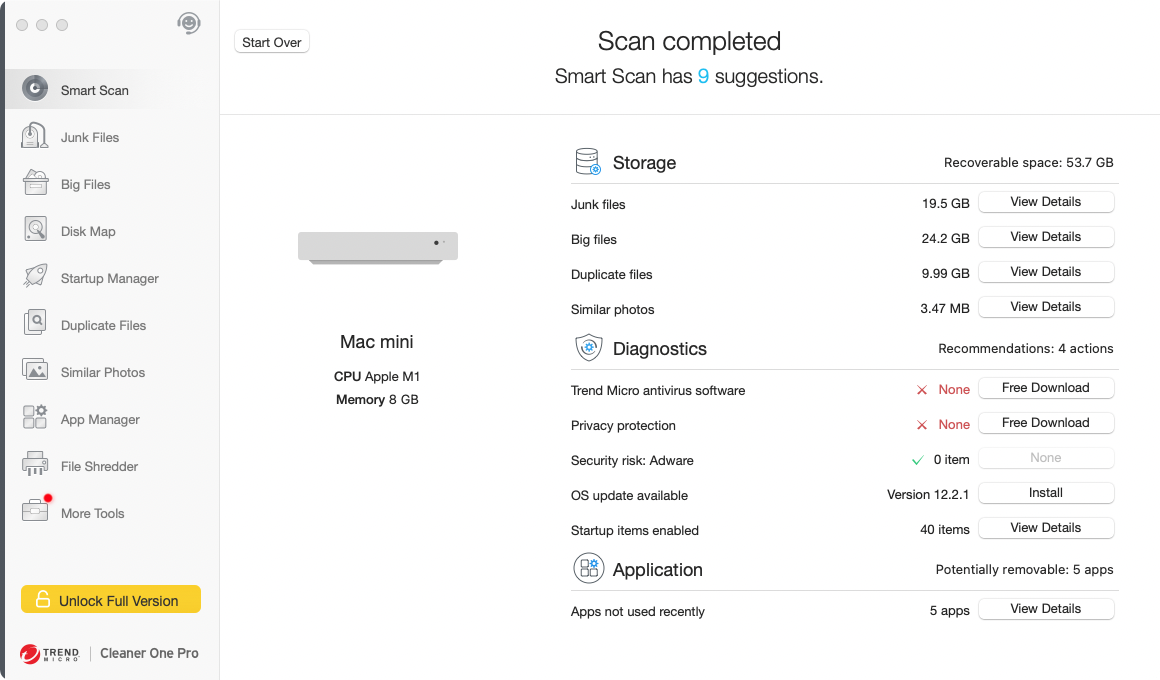
Task: Switch to the Smart Scan section
Action: tap(94, 90)
